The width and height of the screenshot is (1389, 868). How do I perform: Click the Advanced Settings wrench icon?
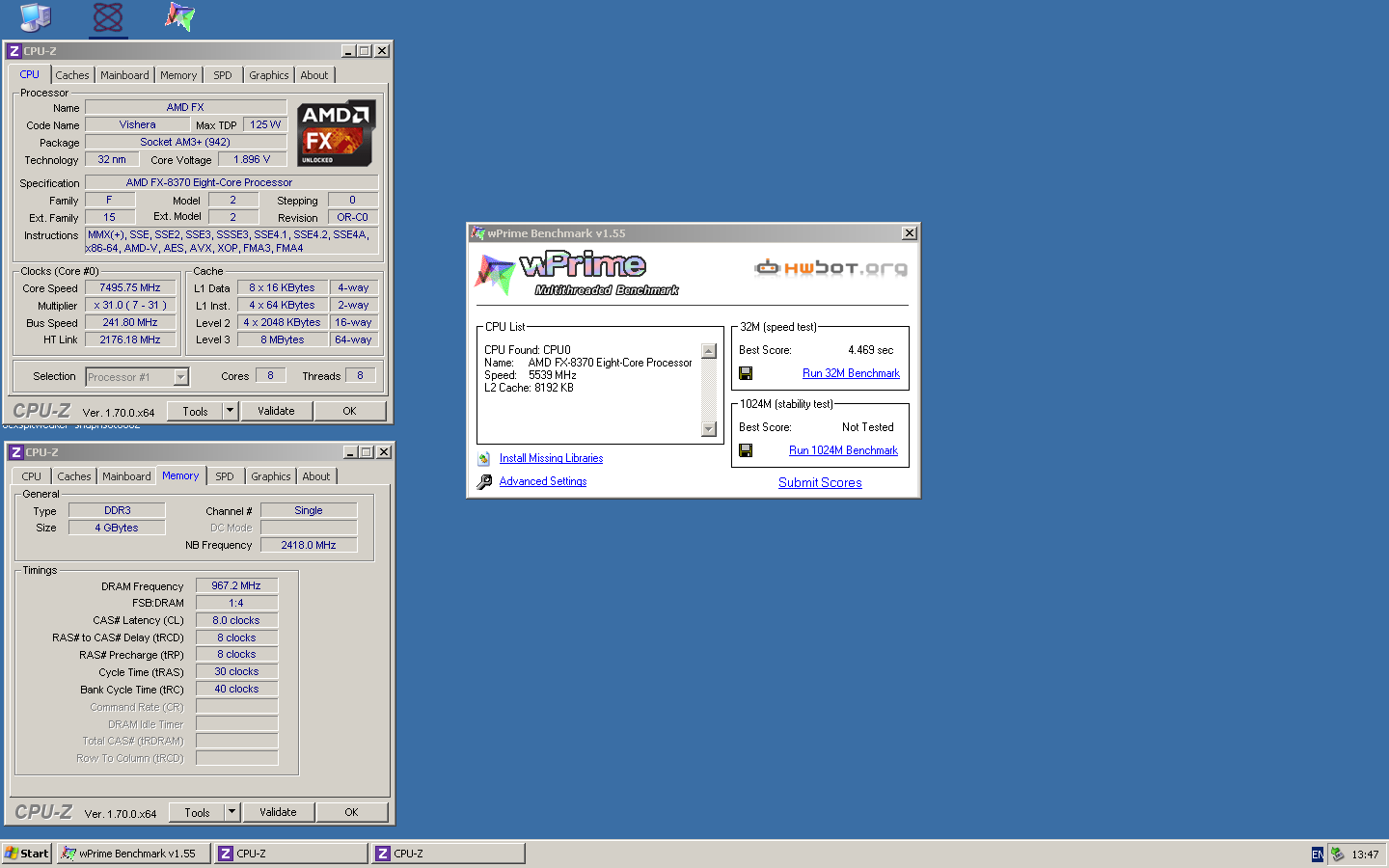point(484,481)
